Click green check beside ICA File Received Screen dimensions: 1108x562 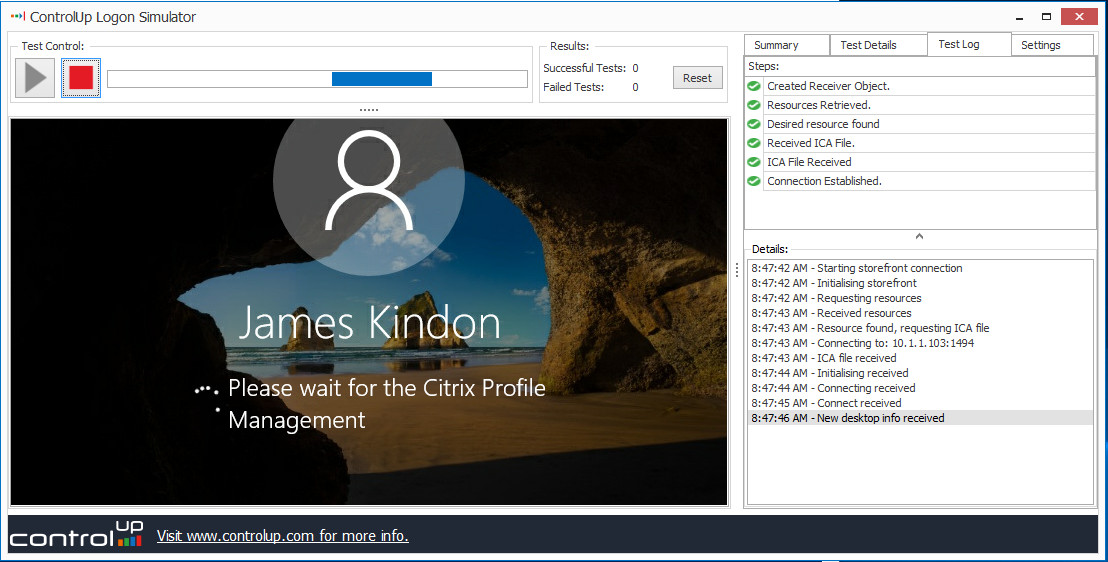(754, 162)
